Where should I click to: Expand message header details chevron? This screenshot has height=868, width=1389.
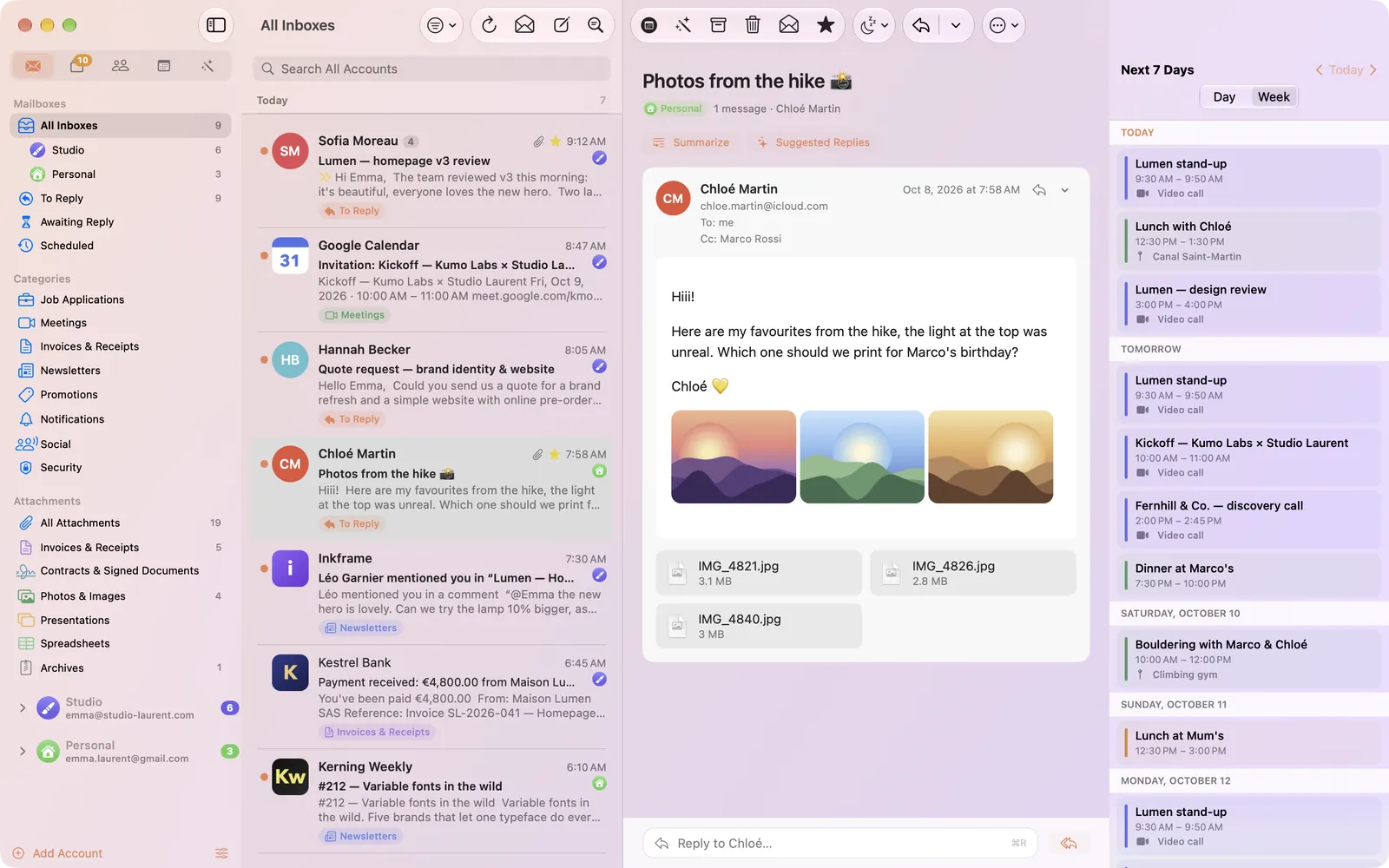pyautogui.click(x=1065, y=190)
